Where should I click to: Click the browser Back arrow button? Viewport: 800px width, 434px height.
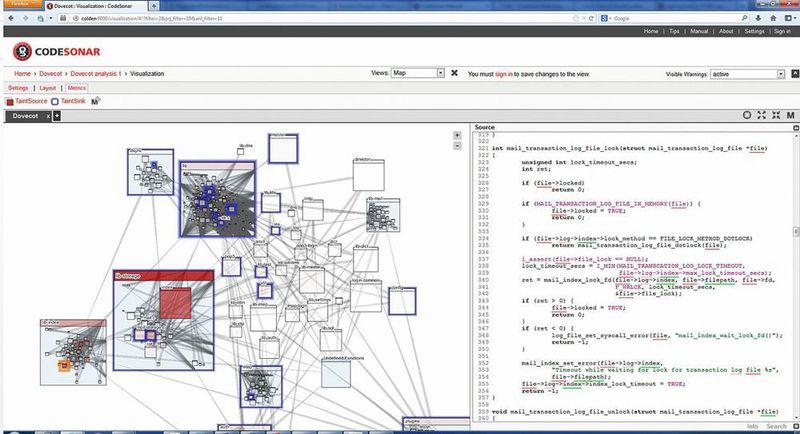(11, 18)
